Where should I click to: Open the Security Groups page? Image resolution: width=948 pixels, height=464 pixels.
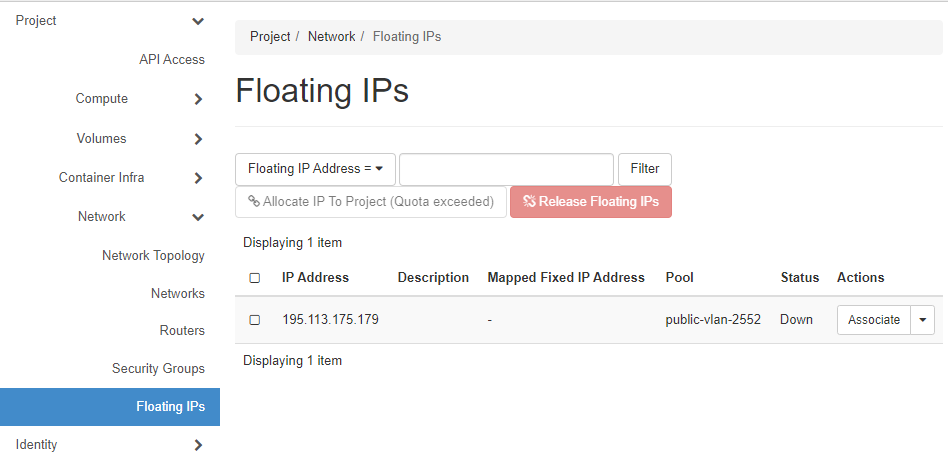pos(158,369)
